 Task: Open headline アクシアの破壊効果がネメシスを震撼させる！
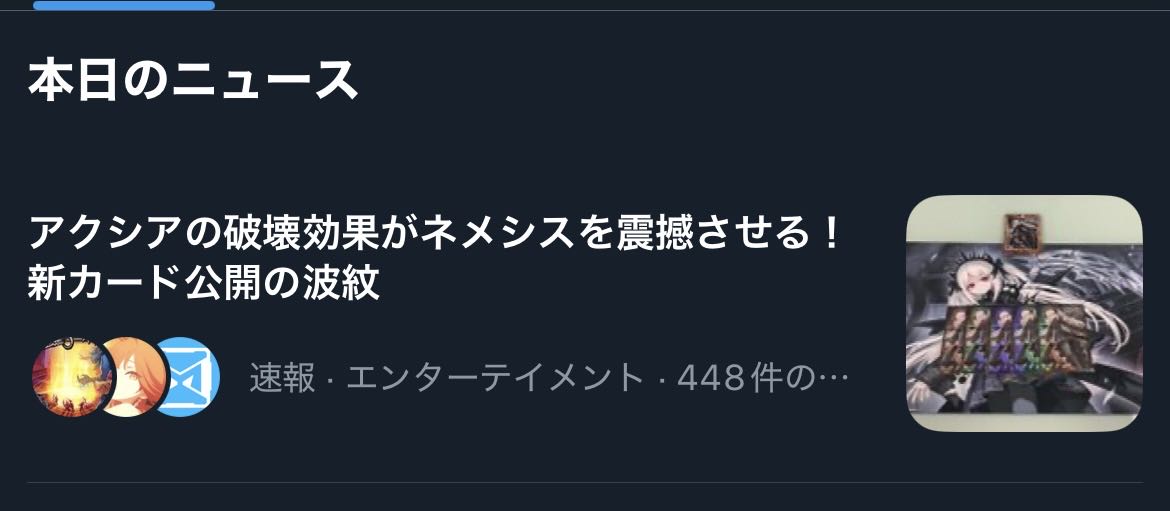pyautogui.click(x=435, y=235)
